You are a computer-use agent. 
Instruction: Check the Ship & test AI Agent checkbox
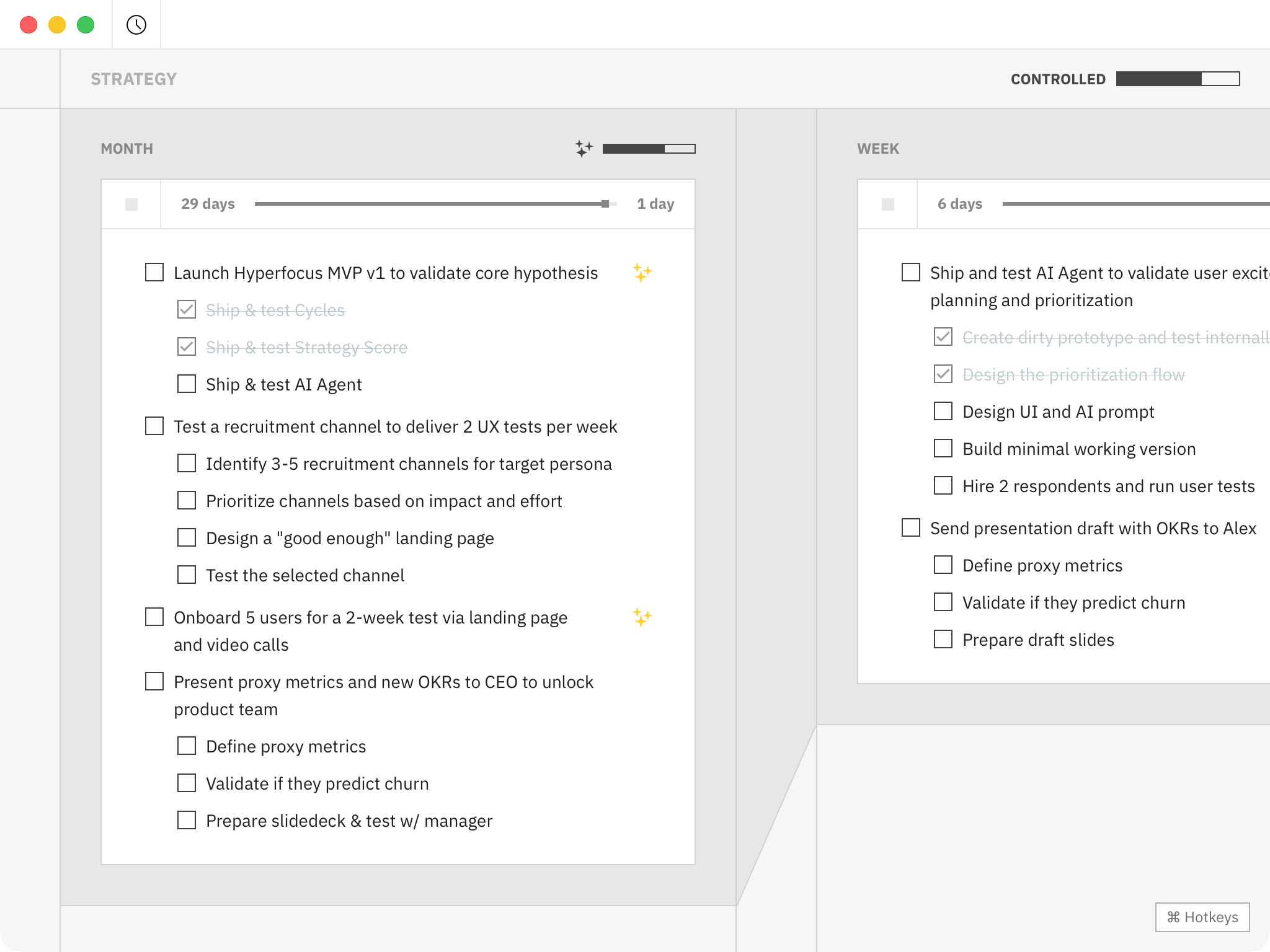point(186,384)
